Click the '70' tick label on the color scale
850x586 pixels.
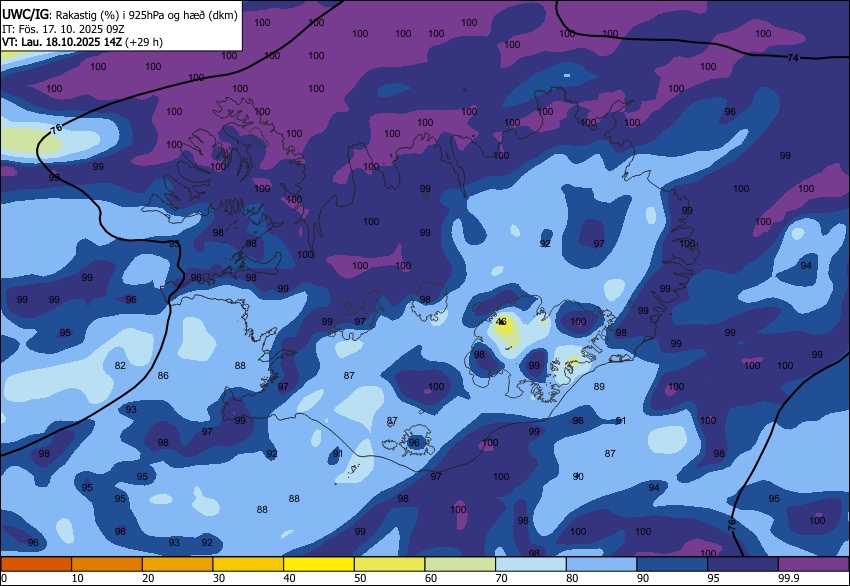point(501,578)
